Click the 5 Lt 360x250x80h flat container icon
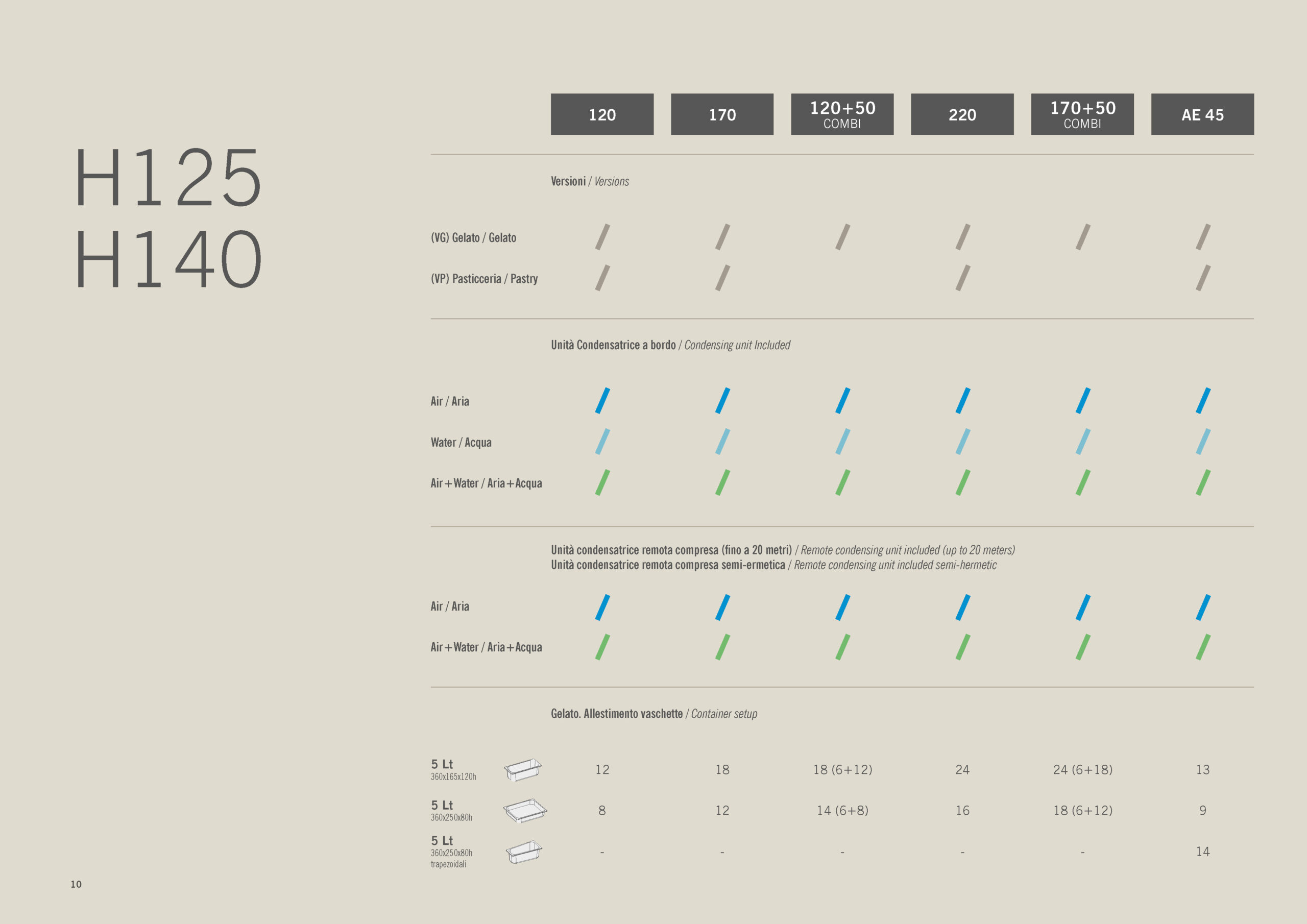The height and width of the screenshot is (924, 1307). coord(524,810)
